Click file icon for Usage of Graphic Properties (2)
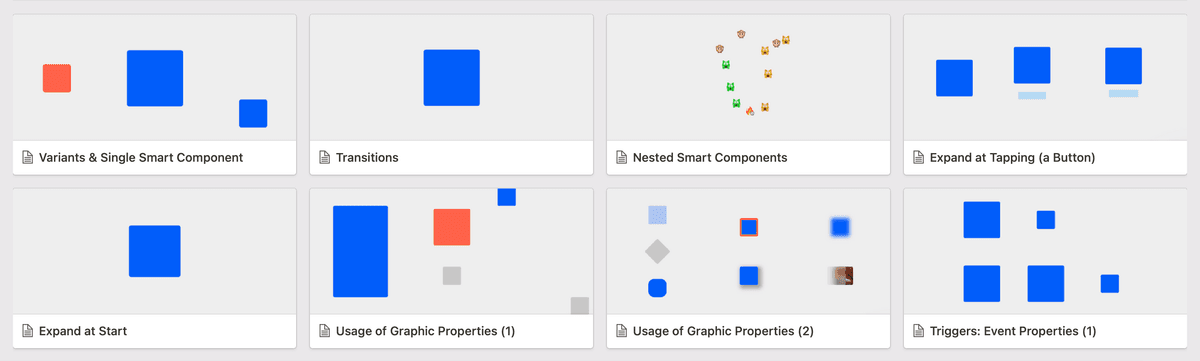 [621, 331]
